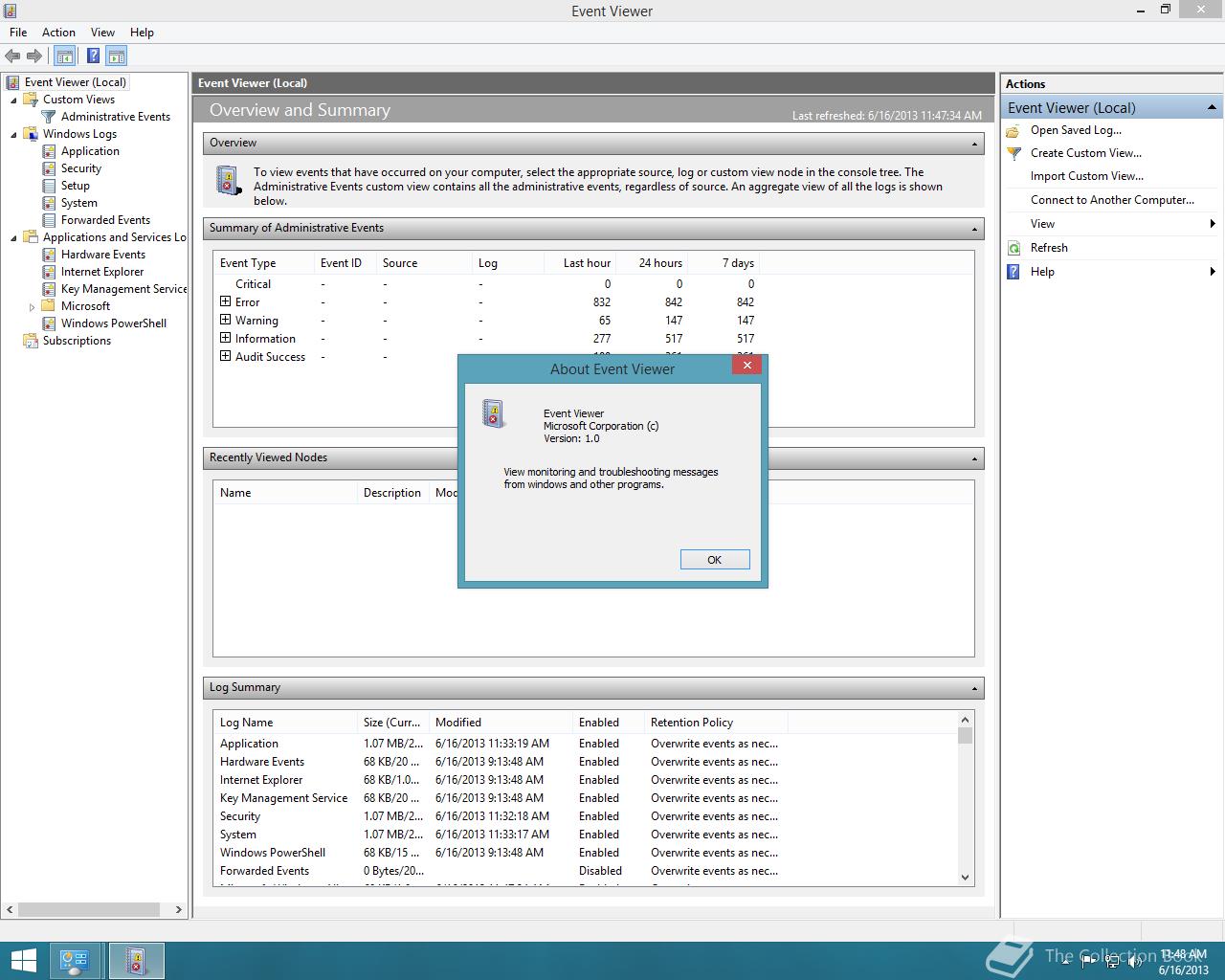Select the Hardware Events row in Log Summary

[584, 762]
